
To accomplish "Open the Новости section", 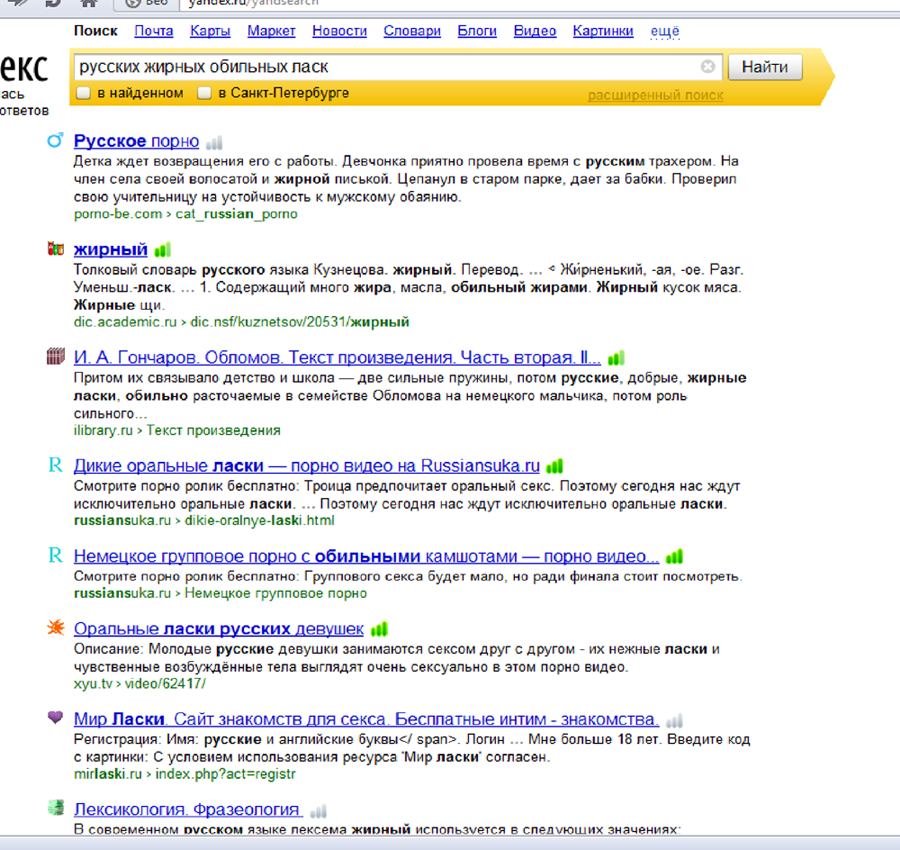I will (x=339, y=31).
